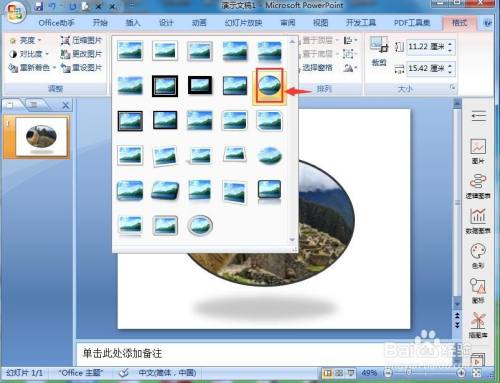
Task: Decrease picture width with 15.42 down arrow
Action: [x=450, y=71]
